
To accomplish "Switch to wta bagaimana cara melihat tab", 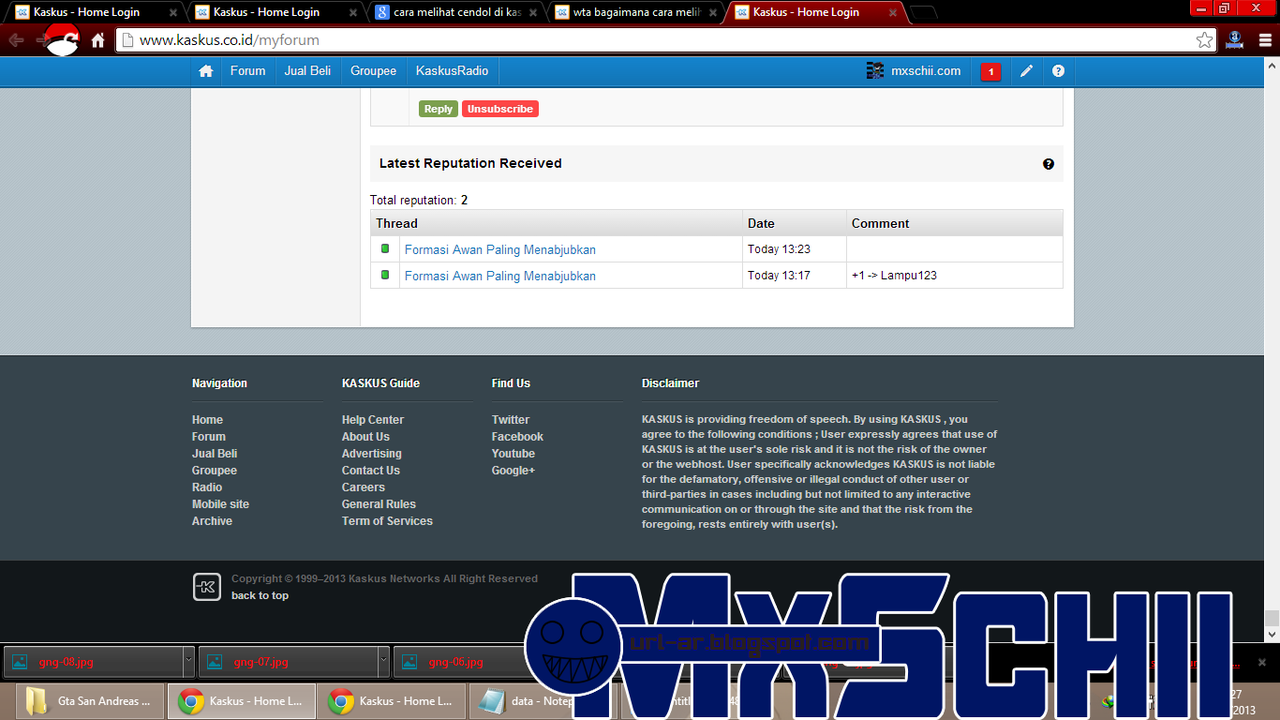I will (x=634, y=12).
